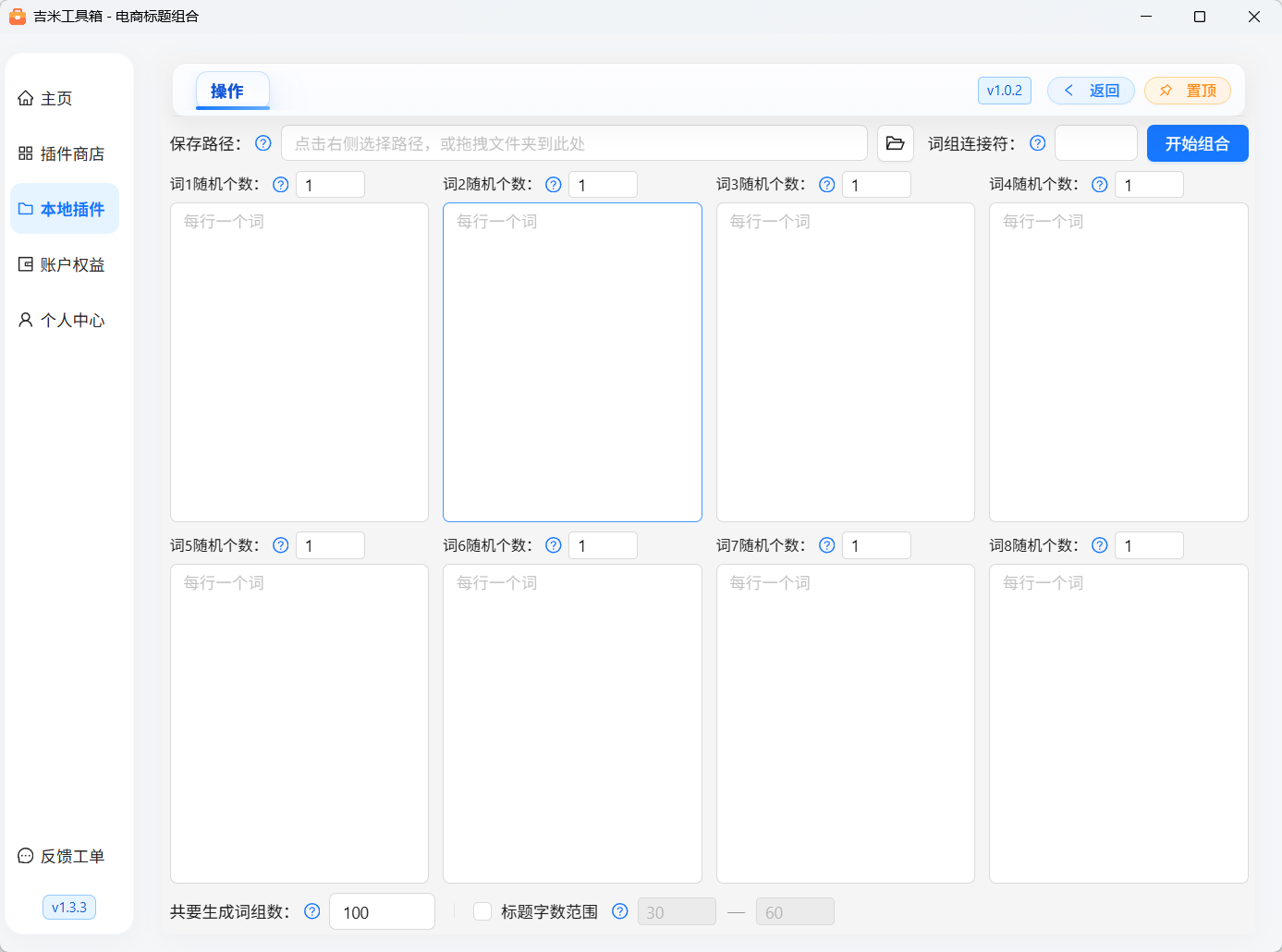Click help icon beside 词4随机个数
Image resolution: width=1282 pixels, height=952 pixels.
(1100, 185)
